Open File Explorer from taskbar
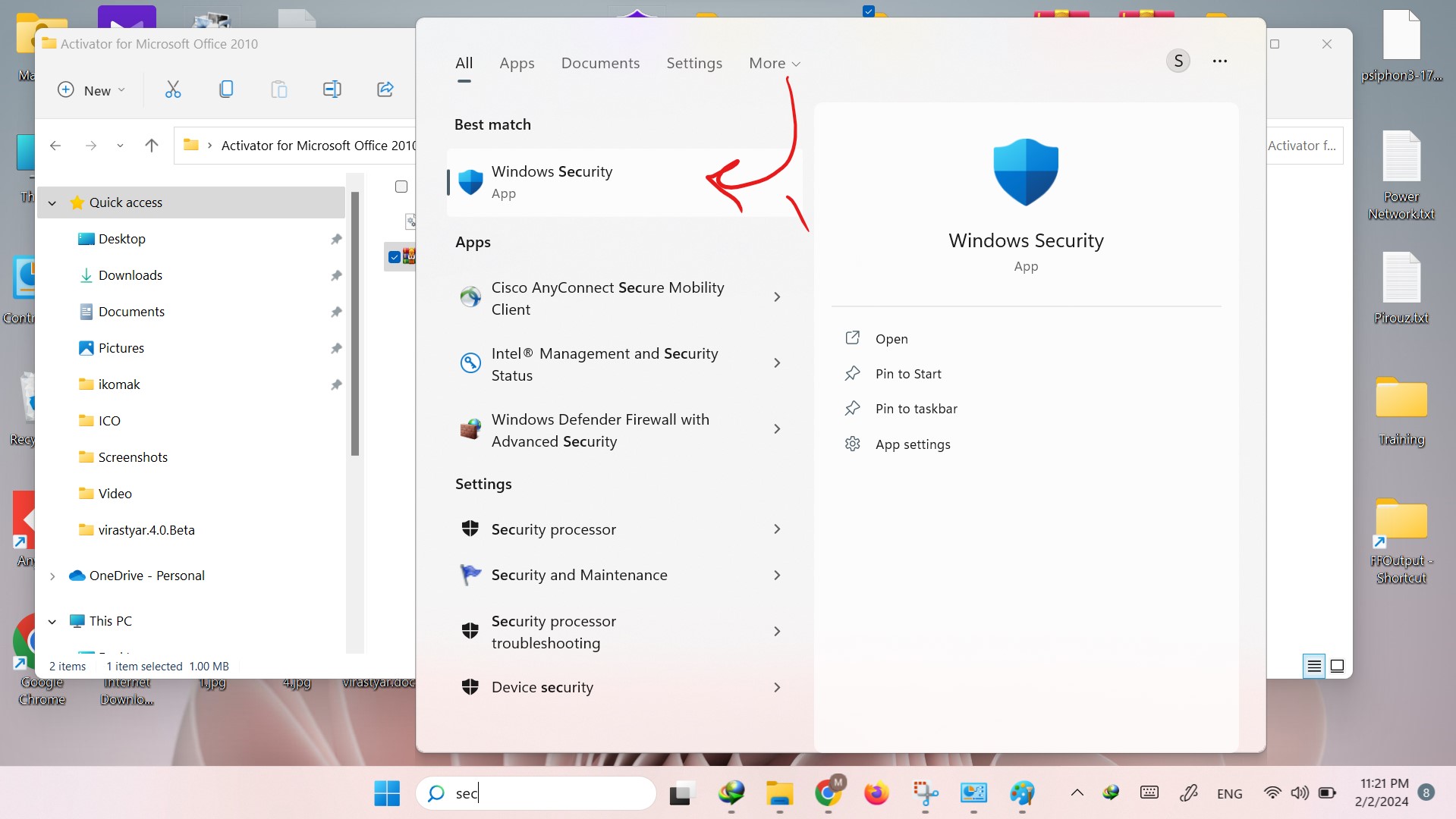Image resolution: width=1456 pixels, height=819 pixels. [x=779, y=793]
